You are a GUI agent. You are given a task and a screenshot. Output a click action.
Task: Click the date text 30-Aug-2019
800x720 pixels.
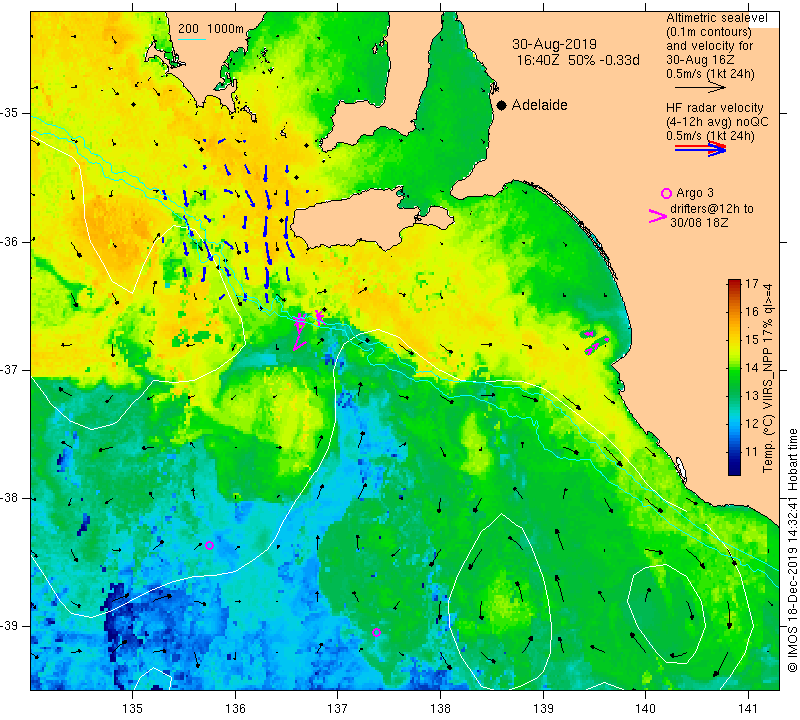[554, 44]
